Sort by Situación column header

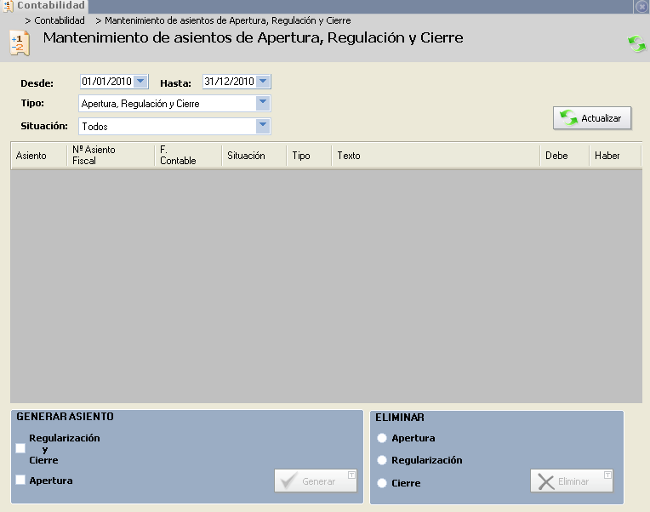point(254,155)
